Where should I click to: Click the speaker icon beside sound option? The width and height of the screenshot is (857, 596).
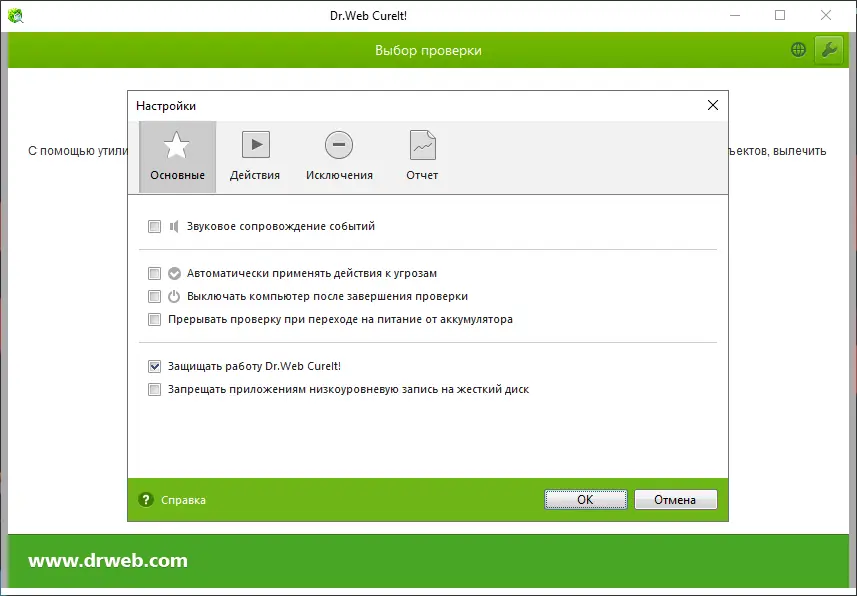[174, 226]
